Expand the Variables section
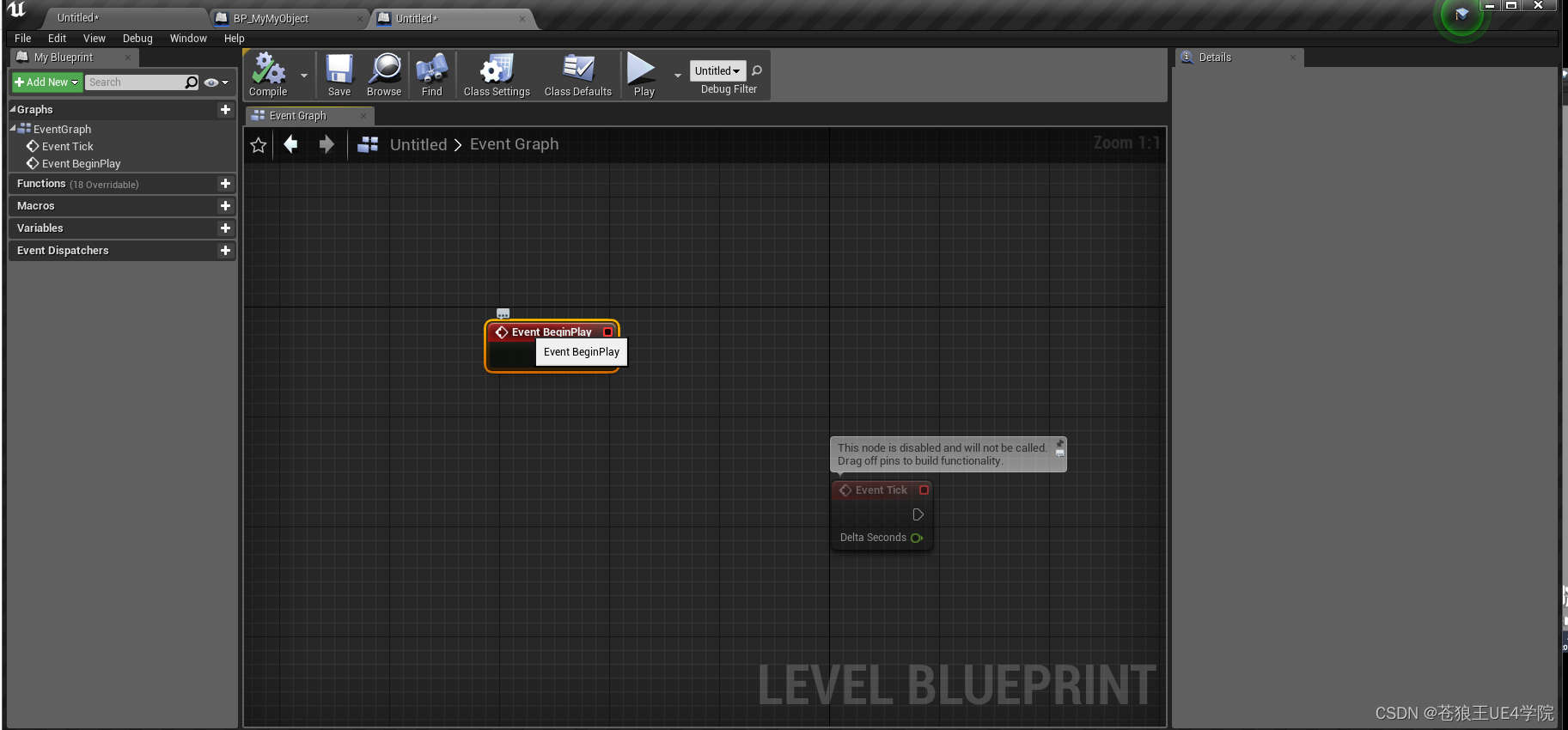Viewport: 1568px width, 730px height. click(x=40, y=228)
